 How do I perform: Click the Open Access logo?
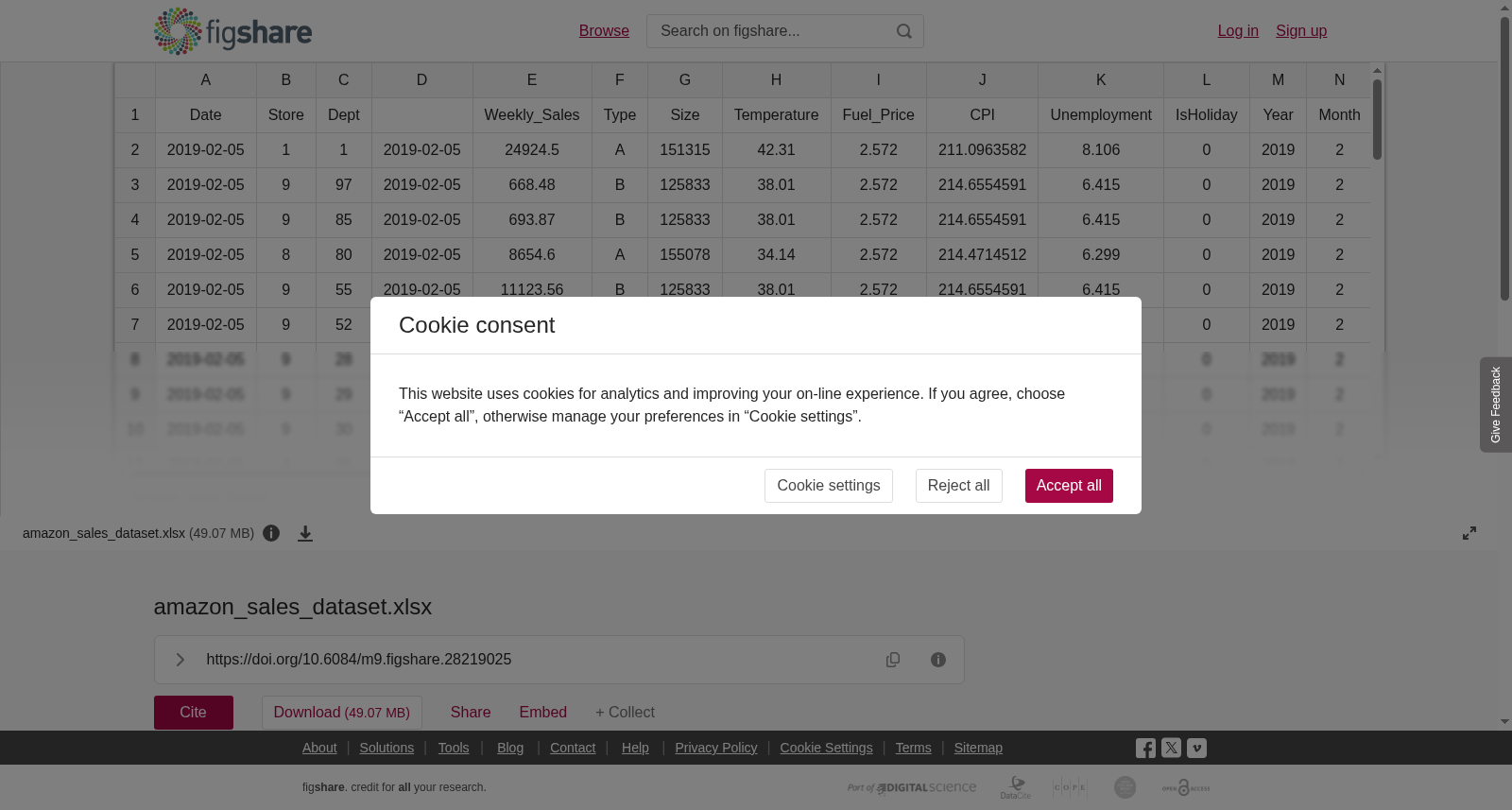point(1186,787)
